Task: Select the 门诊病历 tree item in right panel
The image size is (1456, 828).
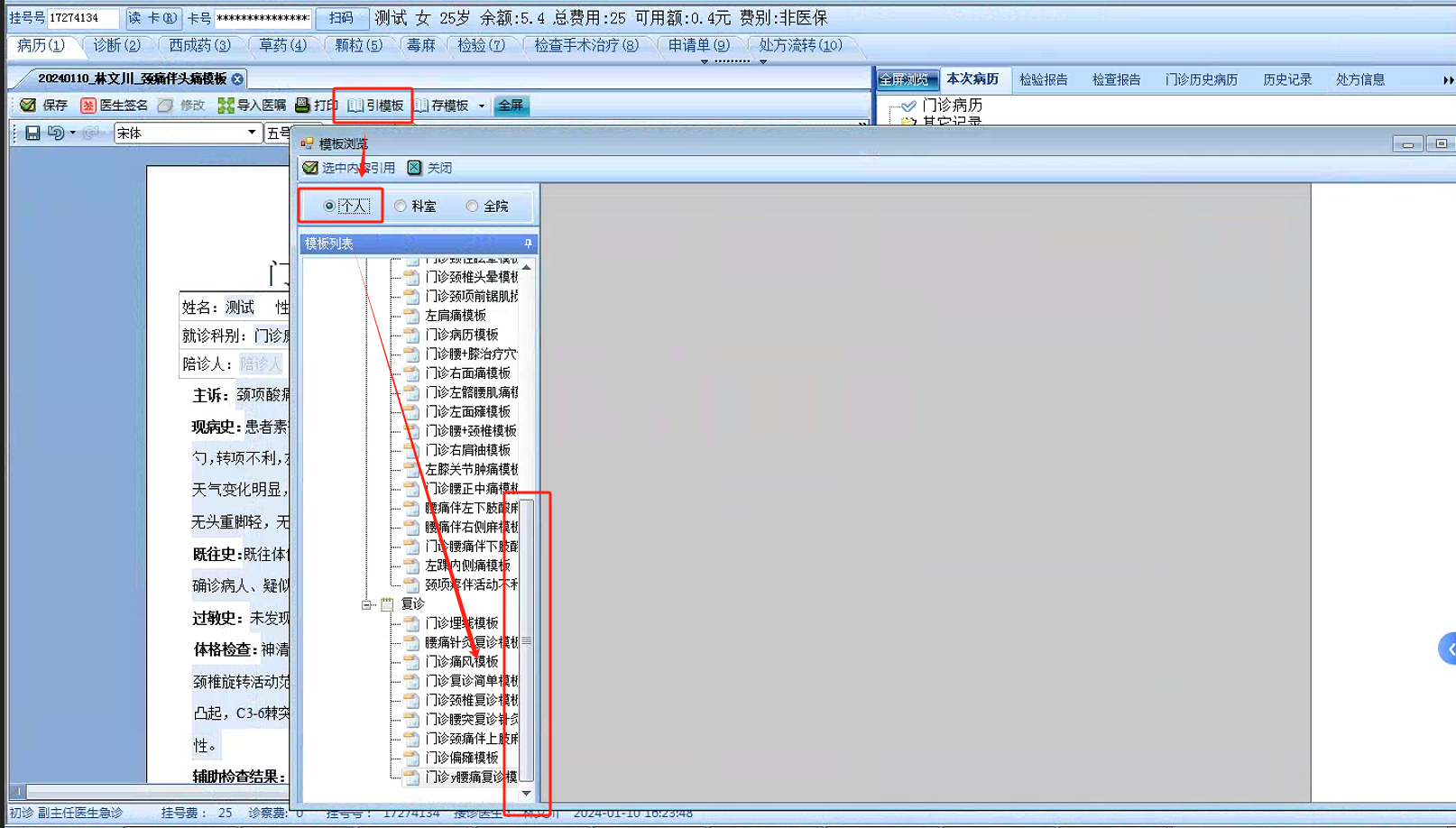Action: pos(953,106)
